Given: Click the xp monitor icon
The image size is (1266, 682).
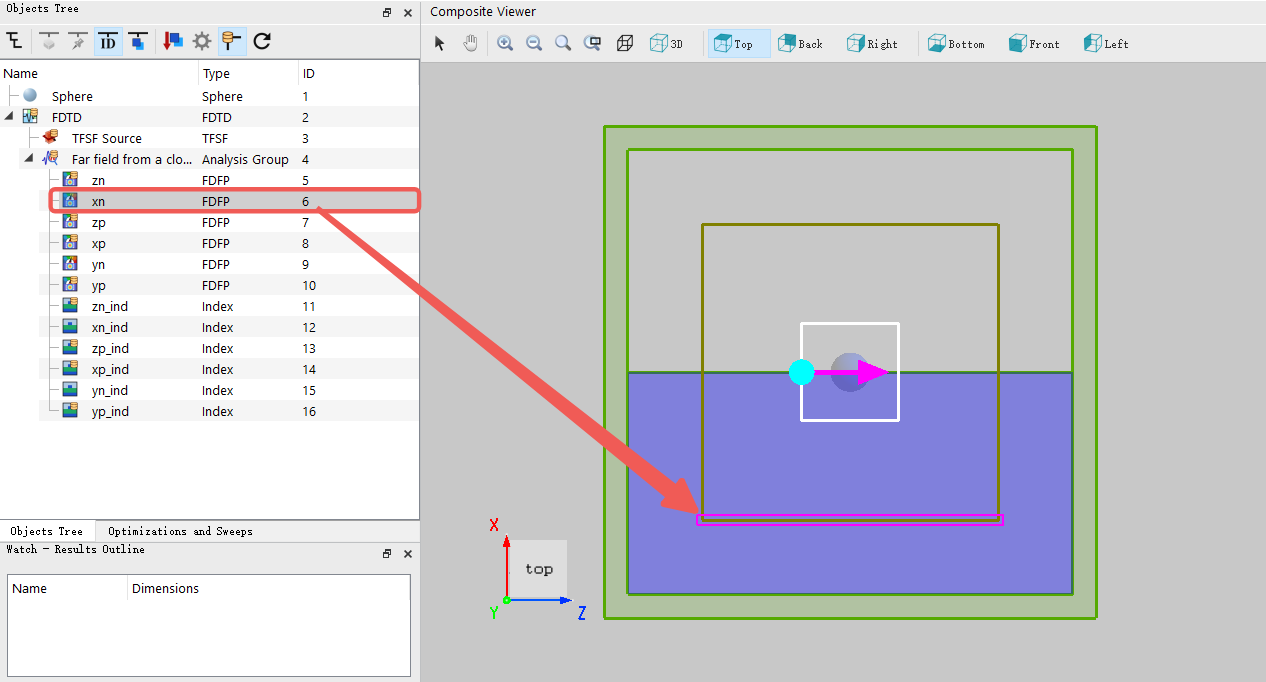Looking at the screenshot, I should pos(70,243).
